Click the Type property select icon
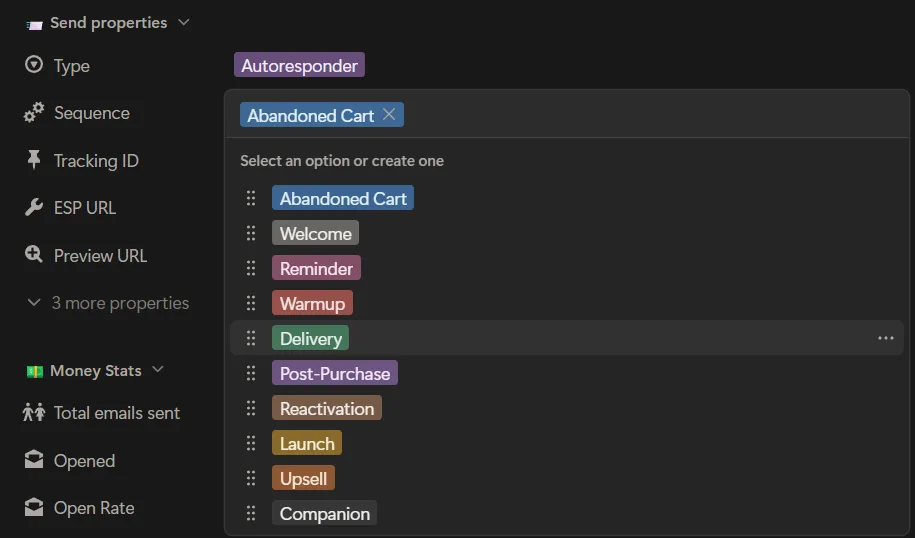Screen dimensions: 915x538 coord(34,66)
